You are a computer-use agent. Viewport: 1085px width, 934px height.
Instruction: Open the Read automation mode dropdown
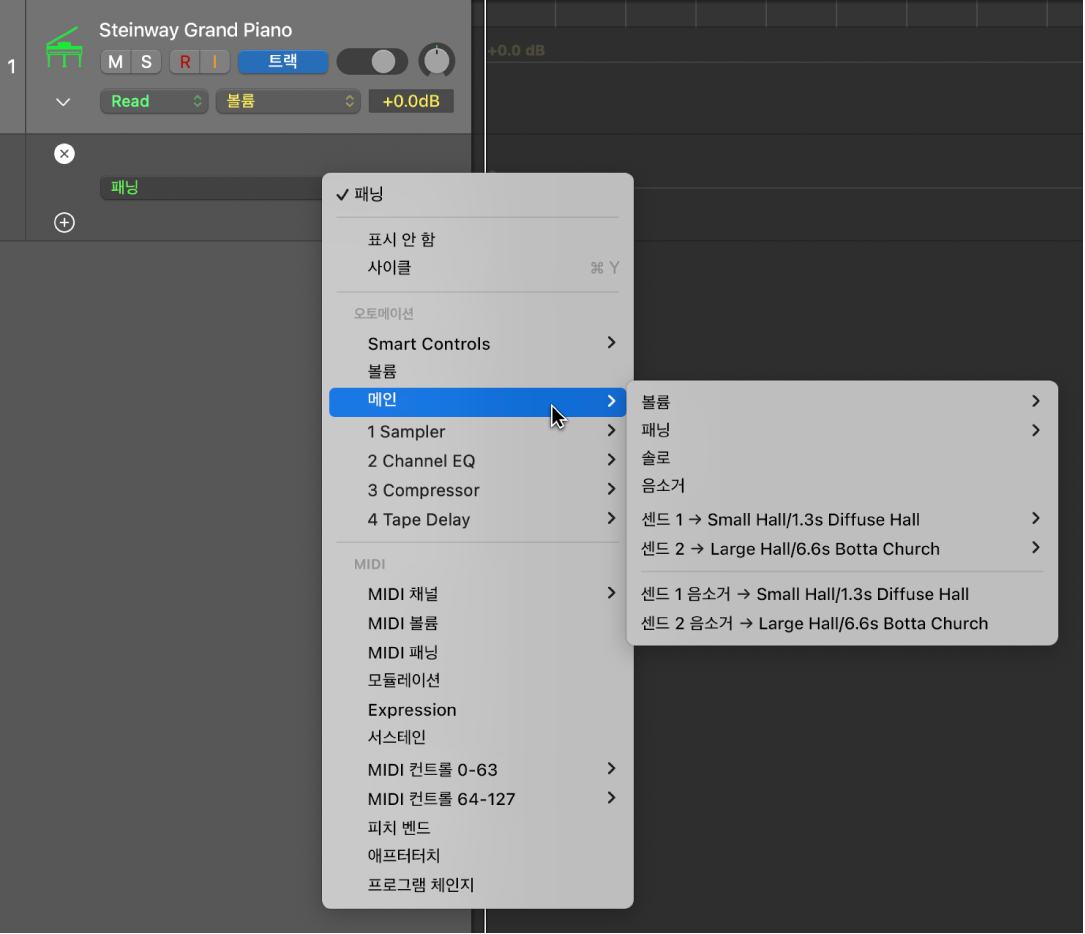coord(154,101)
